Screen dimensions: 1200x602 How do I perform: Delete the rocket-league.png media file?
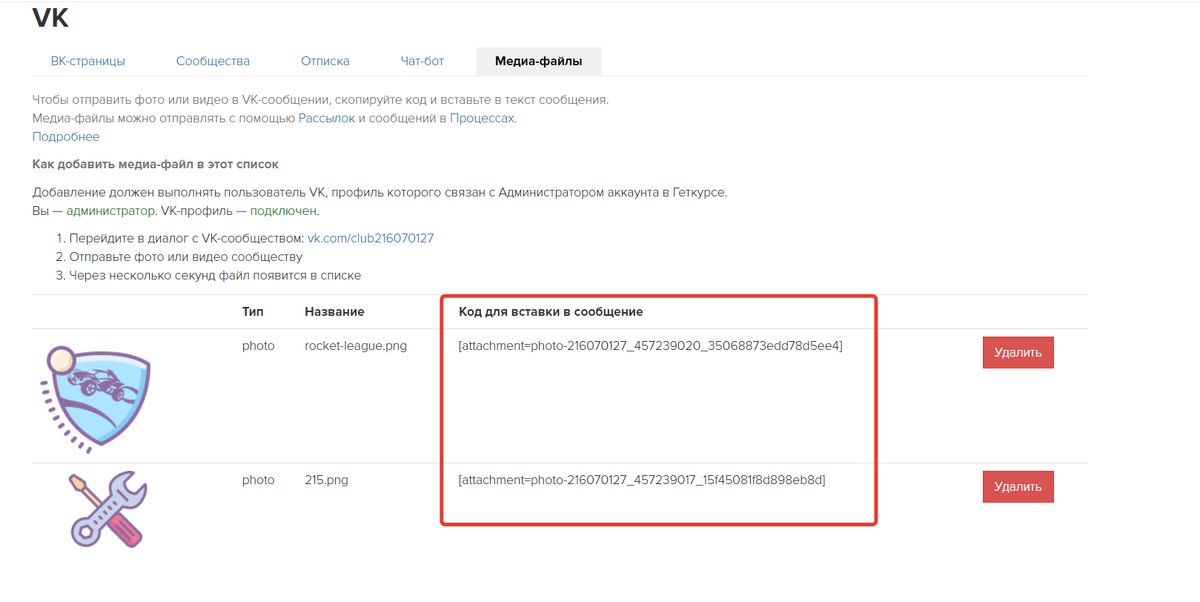(x=1018, y=352)
